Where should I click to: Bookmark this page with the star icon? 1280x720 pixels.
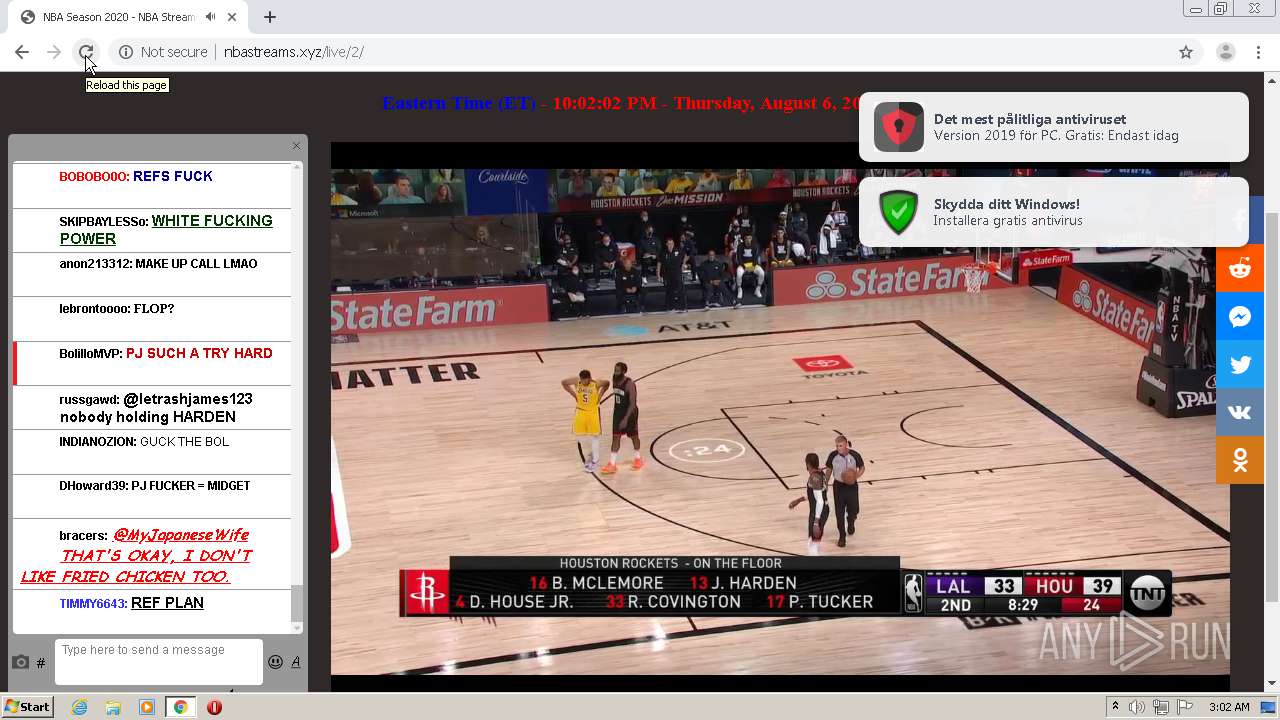[x=1186, y=52]
